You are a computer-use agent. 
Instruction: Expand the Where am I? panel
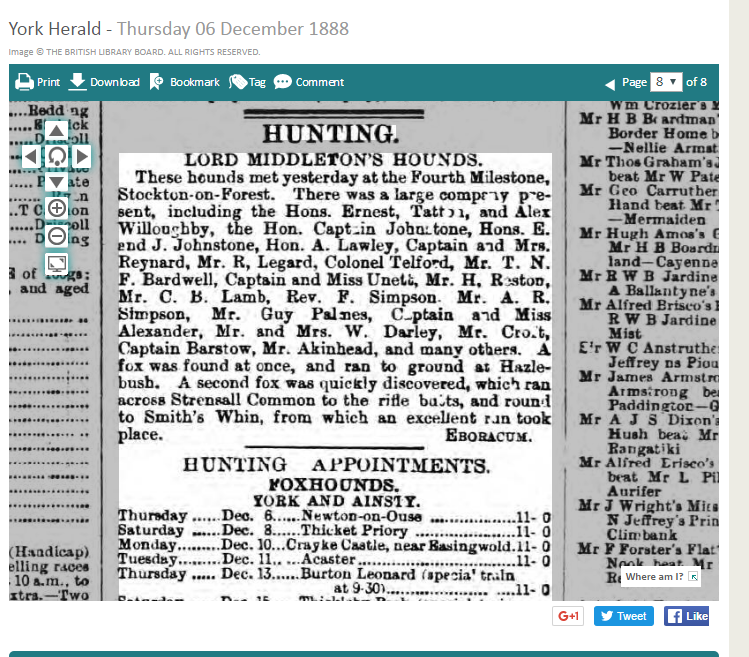click(x=694, y=577)
